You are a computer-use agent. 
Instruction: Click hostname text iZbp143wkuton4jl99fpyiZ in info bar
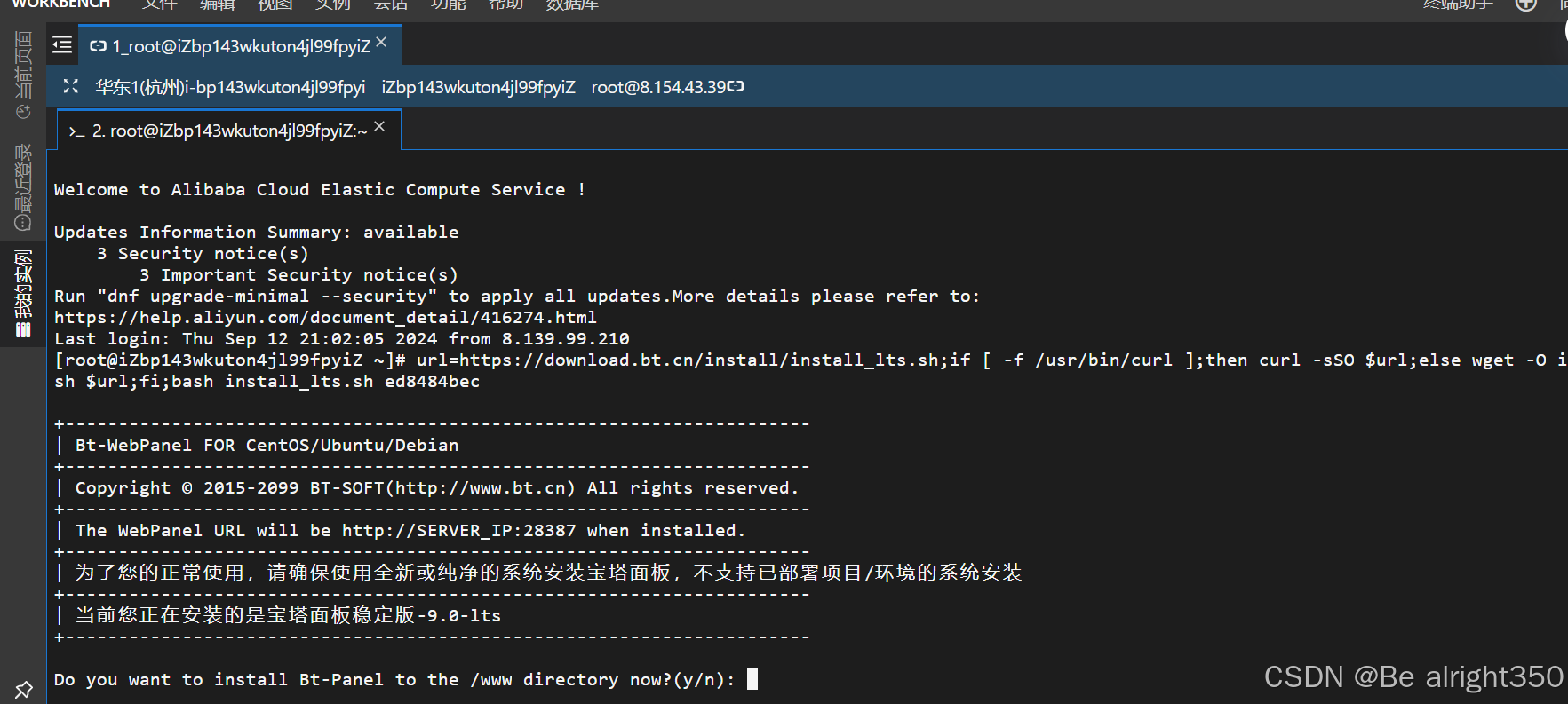[479, 87]
